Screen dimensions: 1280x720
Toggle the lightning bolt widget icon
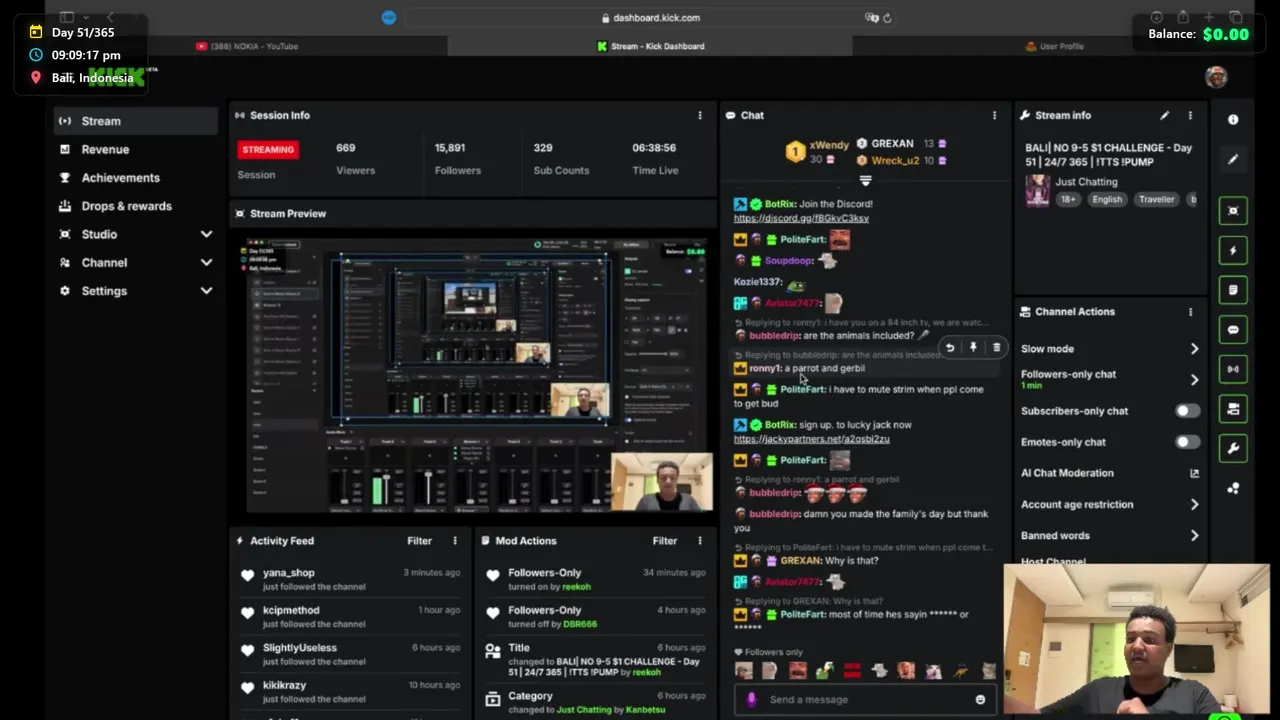(1233, 251)
